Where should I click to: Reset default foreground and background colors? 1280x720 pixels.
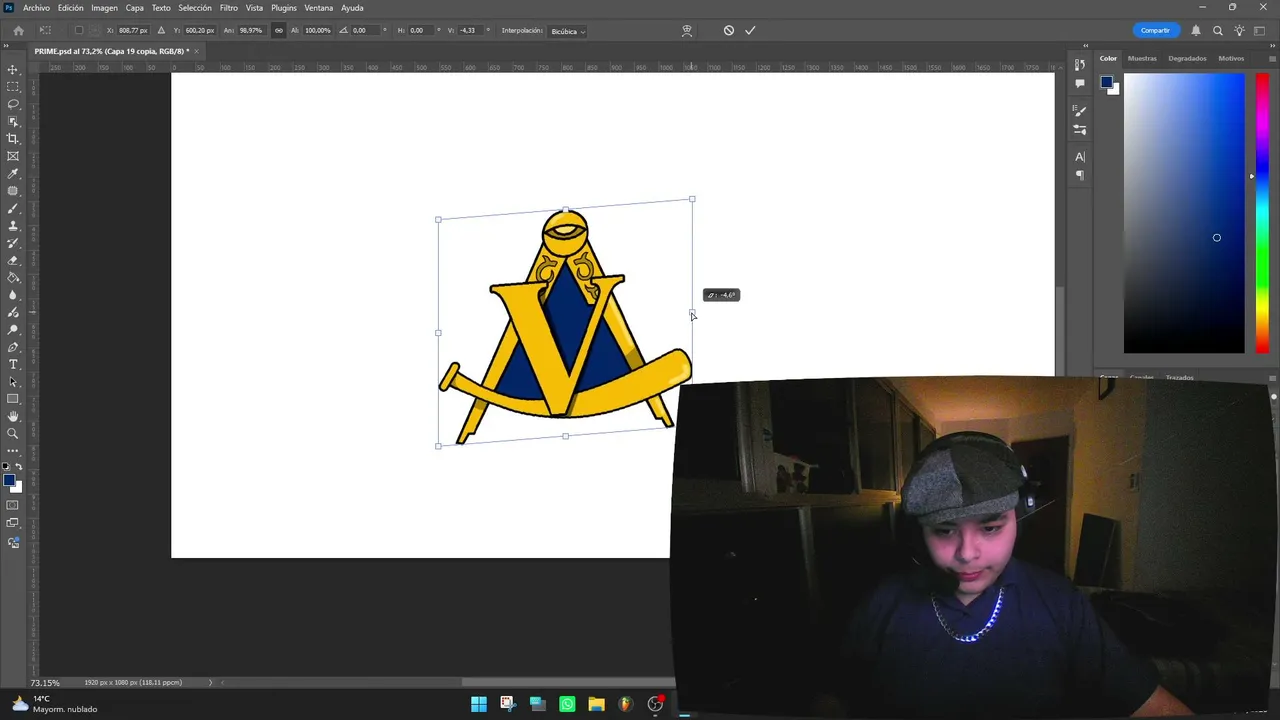7,467
